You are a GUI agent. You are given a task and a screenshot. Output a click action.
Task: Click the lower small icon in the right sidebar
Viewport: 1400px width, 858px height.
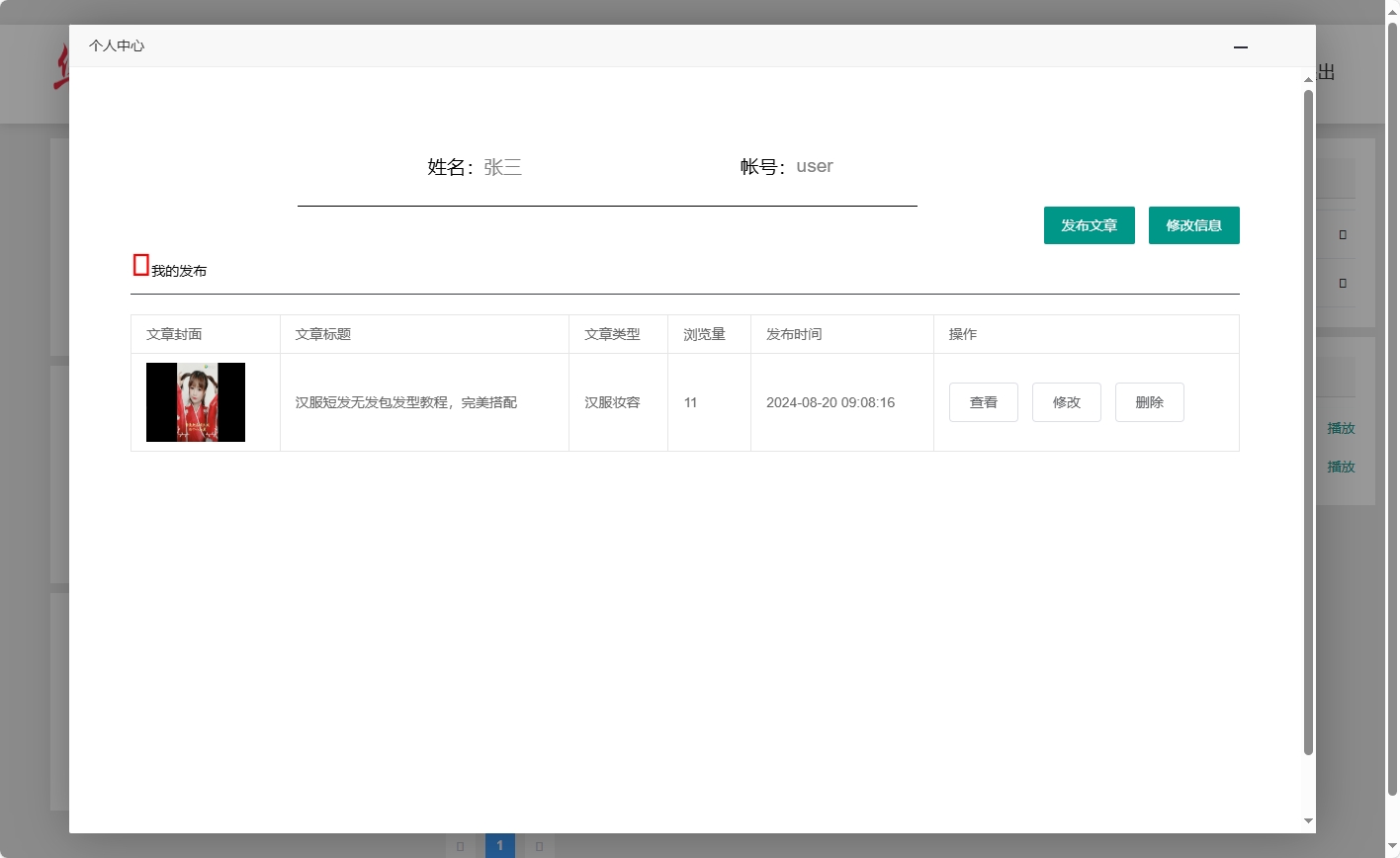tap(1342, 283)
